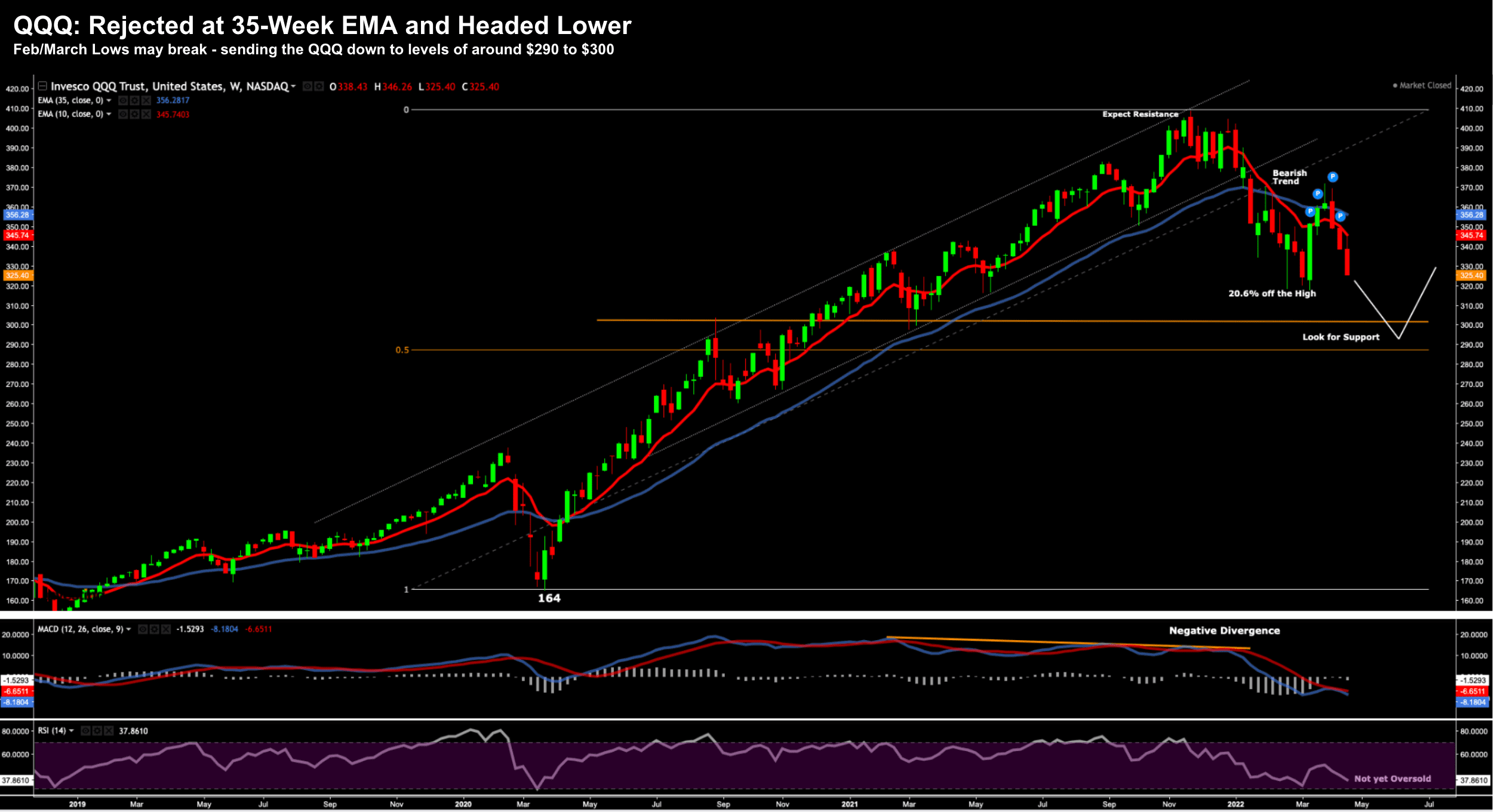Click the EMA (35, close, 0) label
1494x812 pixels.
point(70,100)
